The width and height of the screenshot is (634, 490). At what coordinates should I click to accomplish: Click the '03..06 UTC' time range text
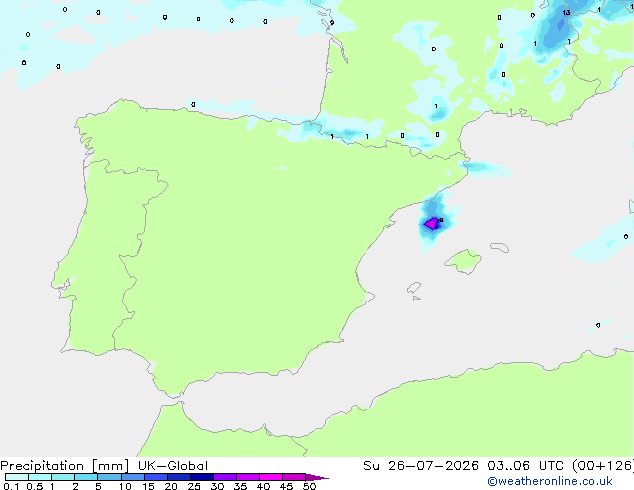pyautogui.click(x=525, y=466)
